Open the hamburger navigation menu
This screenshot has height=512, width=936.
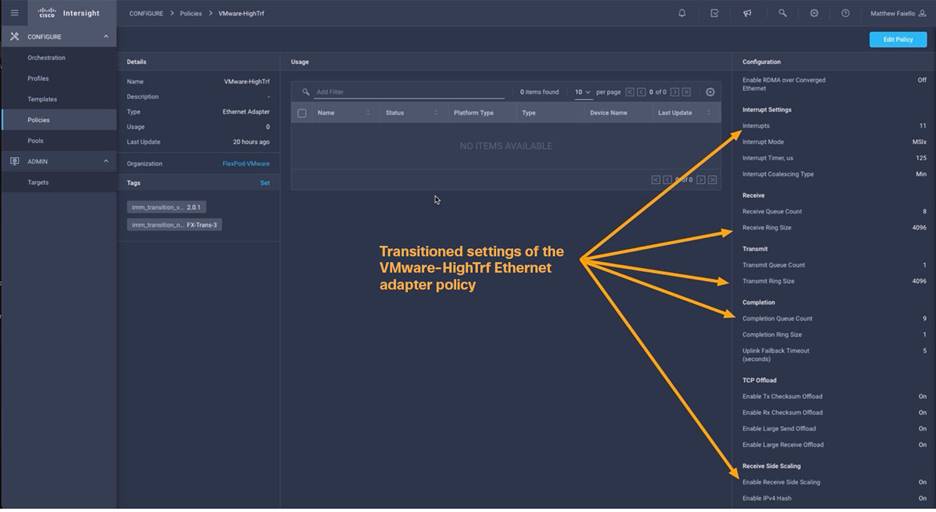14,13
